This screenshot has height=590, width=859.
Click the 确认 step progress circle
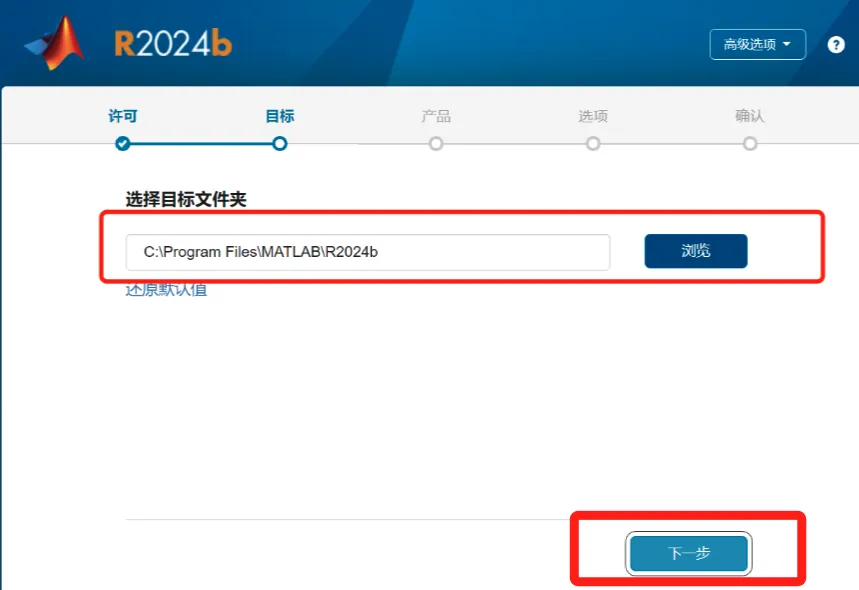tap(750, 144)
